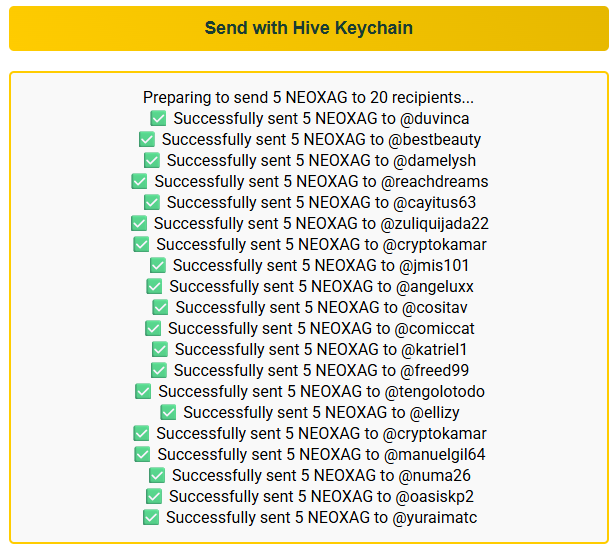
Task: Click the green checkmark icon beside @bestbeauty
Action: 147,140
